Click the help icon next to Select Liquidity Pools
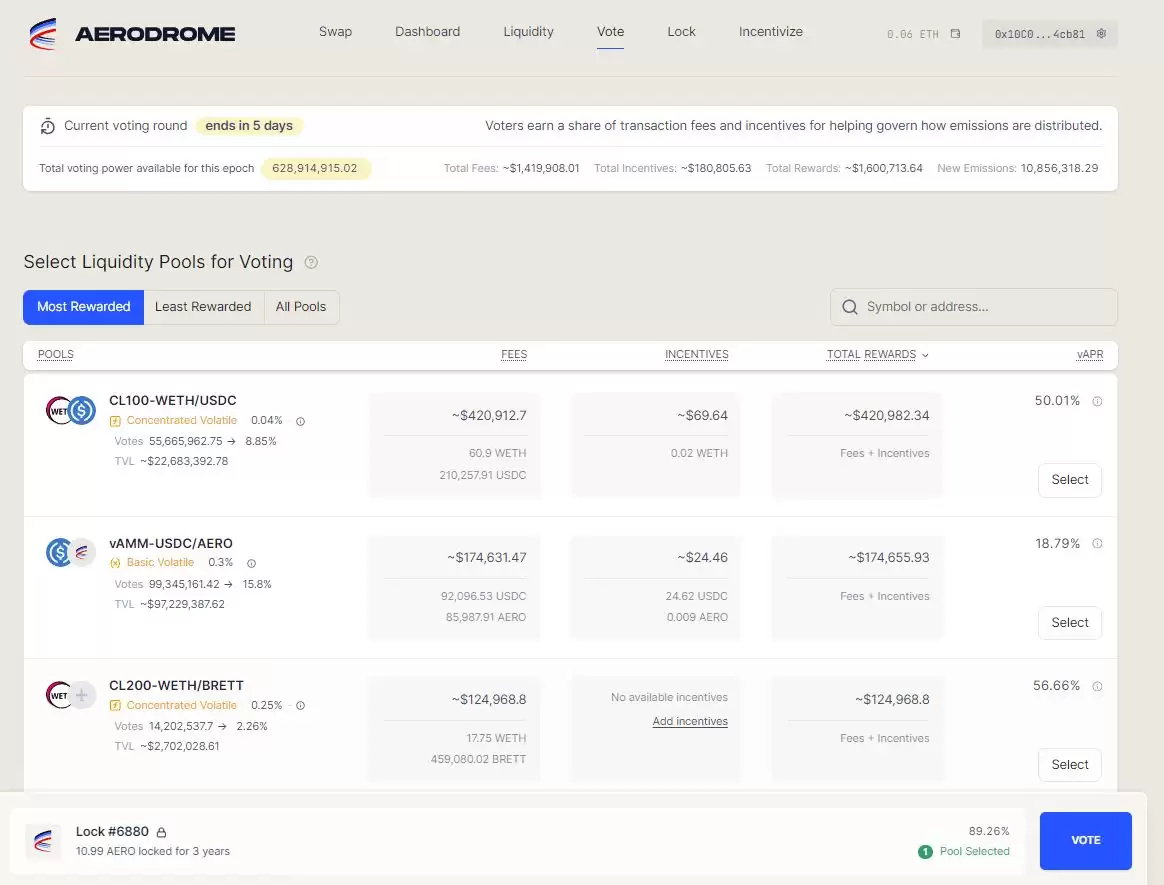The image size is (1164, 885). (x=311, y=261)
